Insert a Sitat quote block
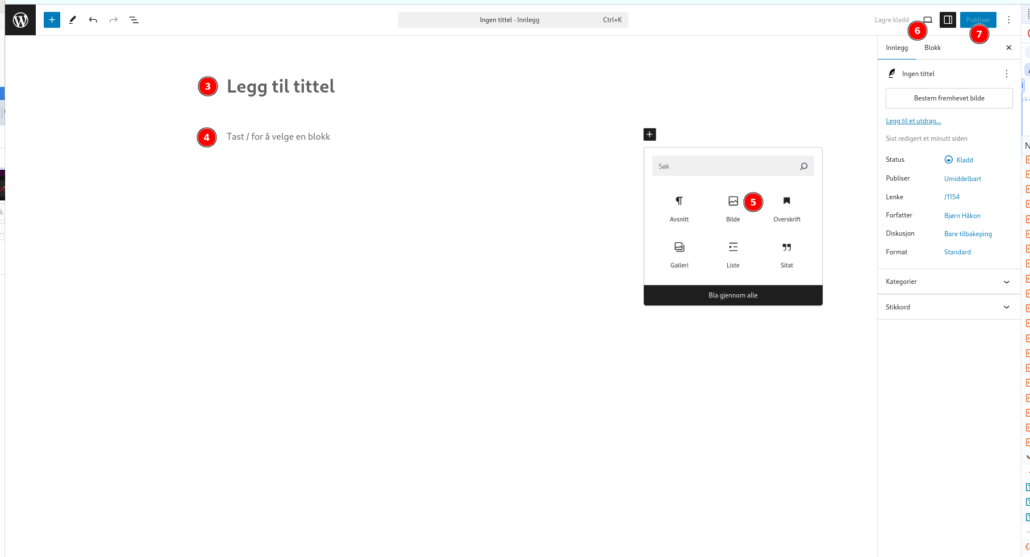 coord(786,253)
